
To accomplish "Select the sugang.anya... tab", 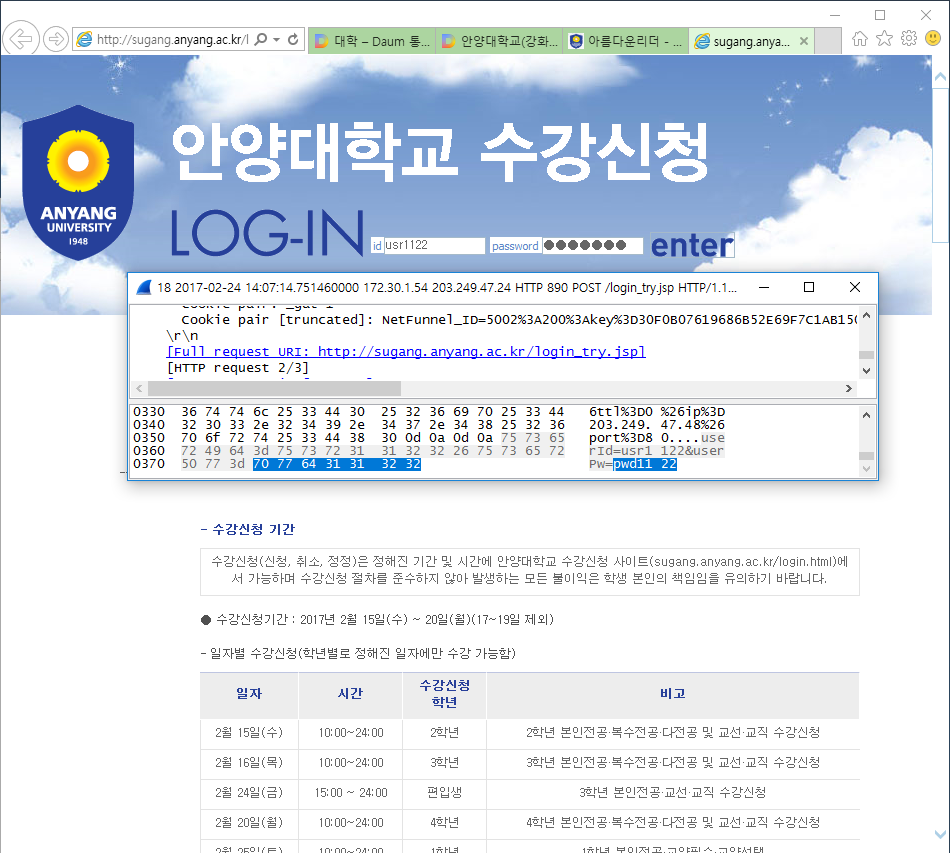I will [751, 41].
